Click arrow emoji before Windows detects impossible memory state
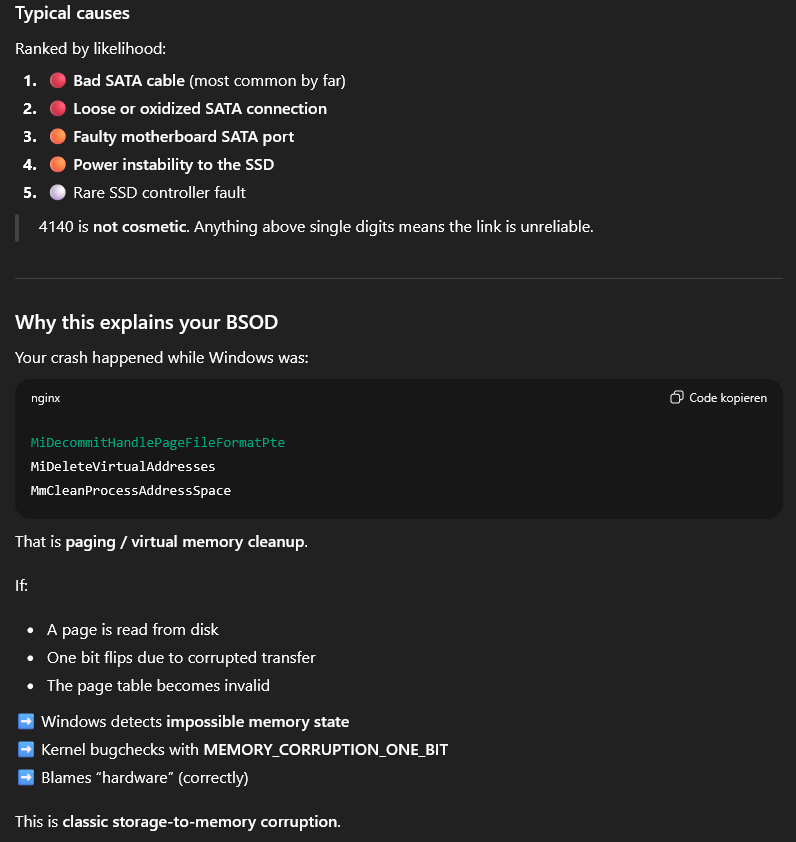The image size is (796, 842). tap(26, 721)
